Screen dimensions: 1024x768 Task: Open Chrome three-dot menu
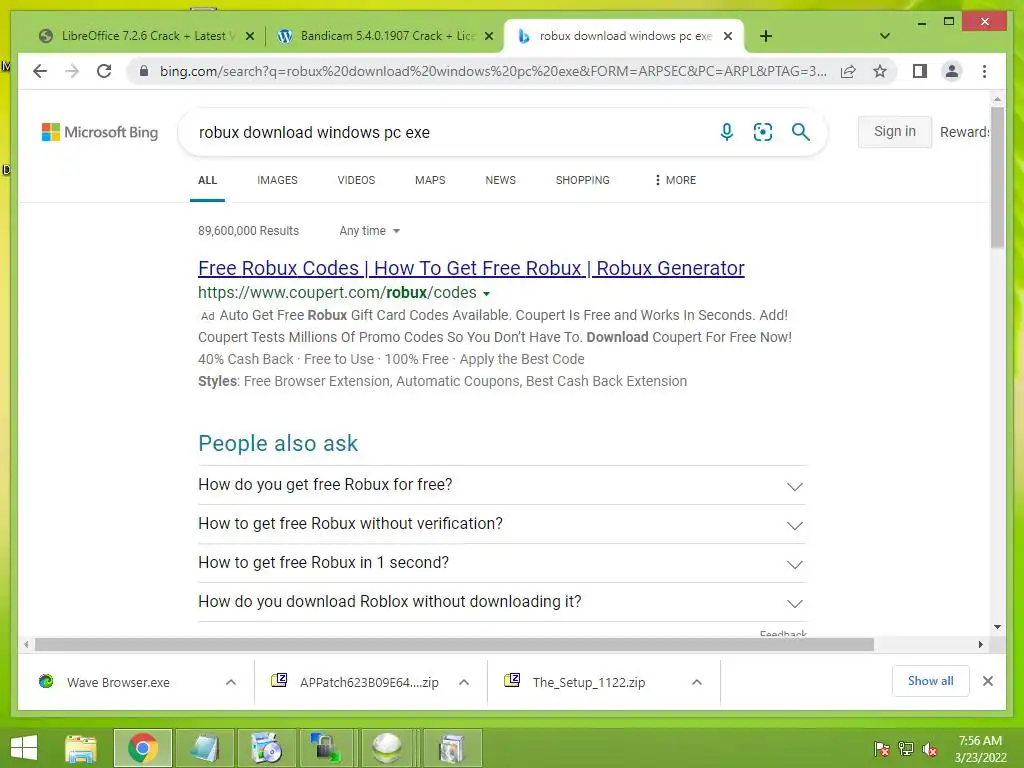click(x=984, y=71)
